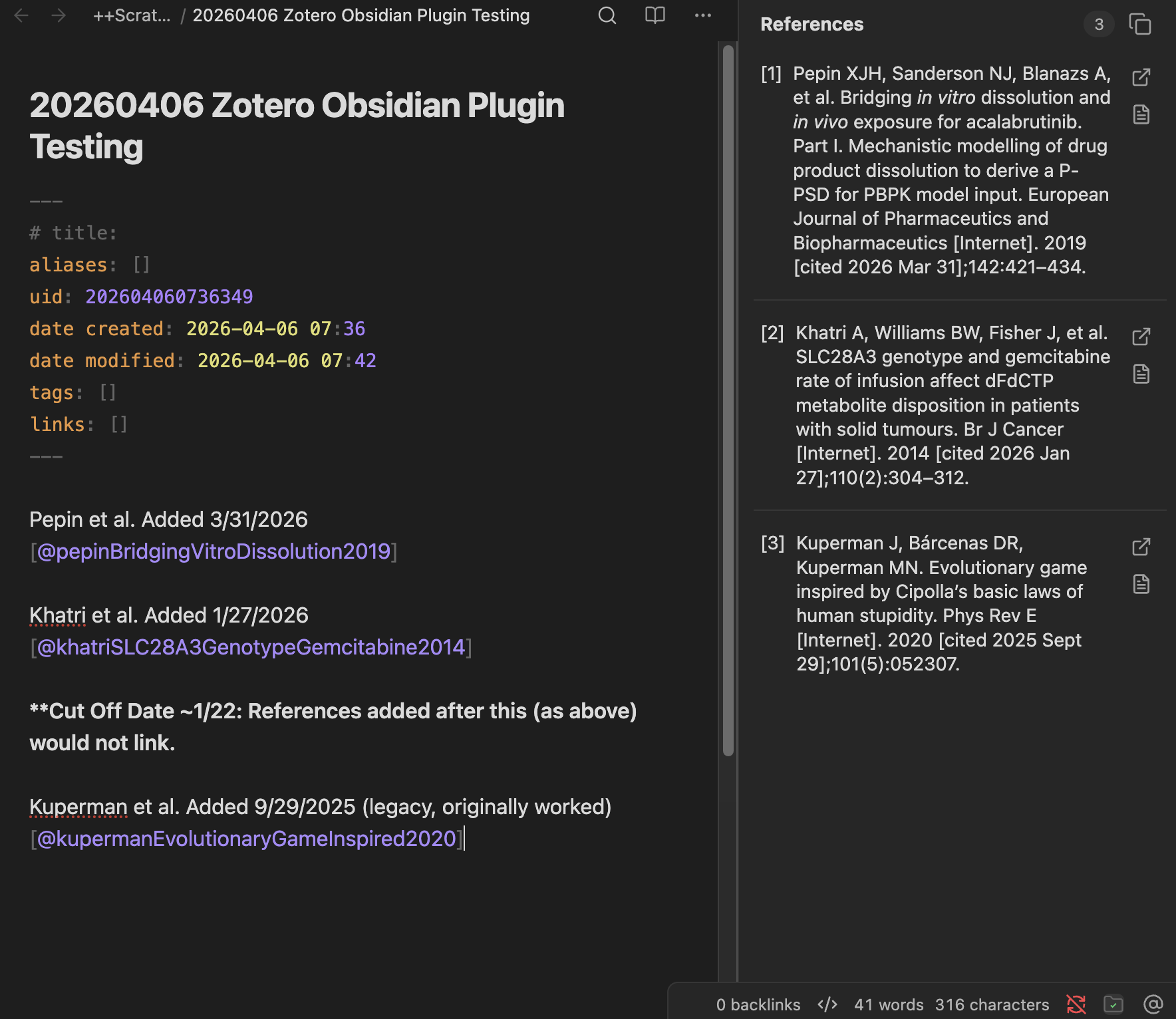1176x1019 pixels.
Task: Toggle source mode via status bar code icon
Action: pyautogui.click(x=827, y=1004)
